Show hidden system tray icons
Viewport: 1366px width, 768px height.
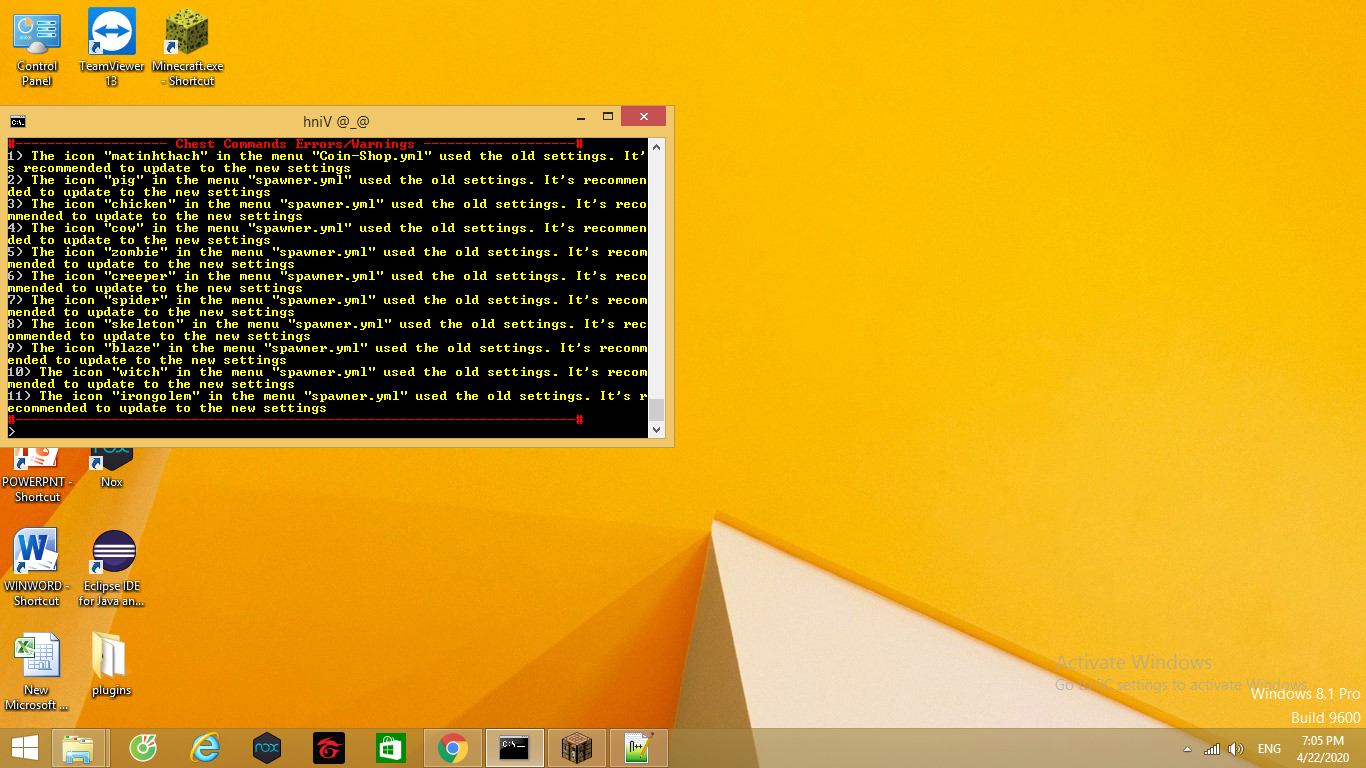[1187, 749]
